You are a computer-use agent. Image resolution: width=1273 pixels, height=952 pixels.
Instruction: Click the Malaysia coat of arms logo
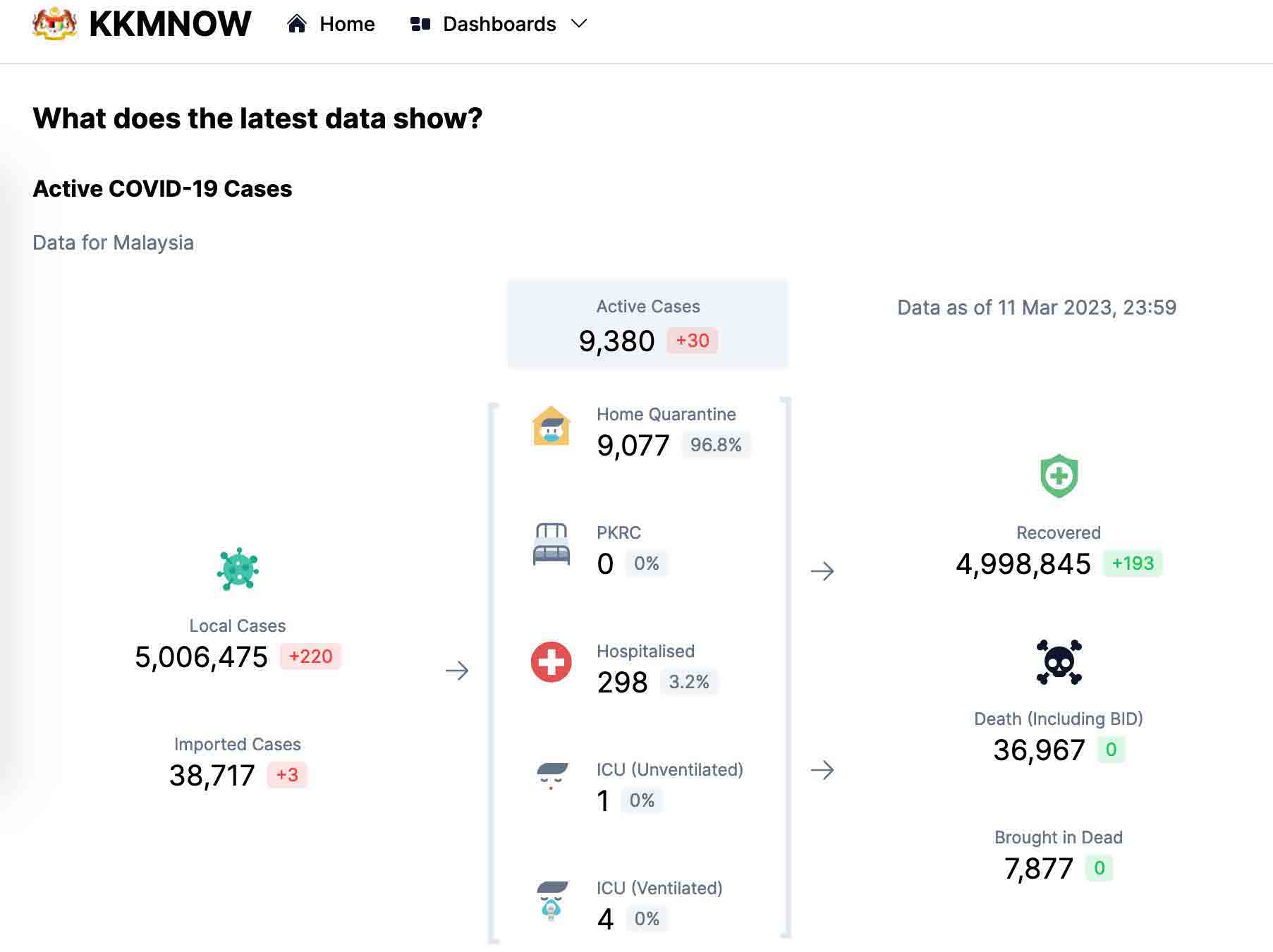(54, 24)
